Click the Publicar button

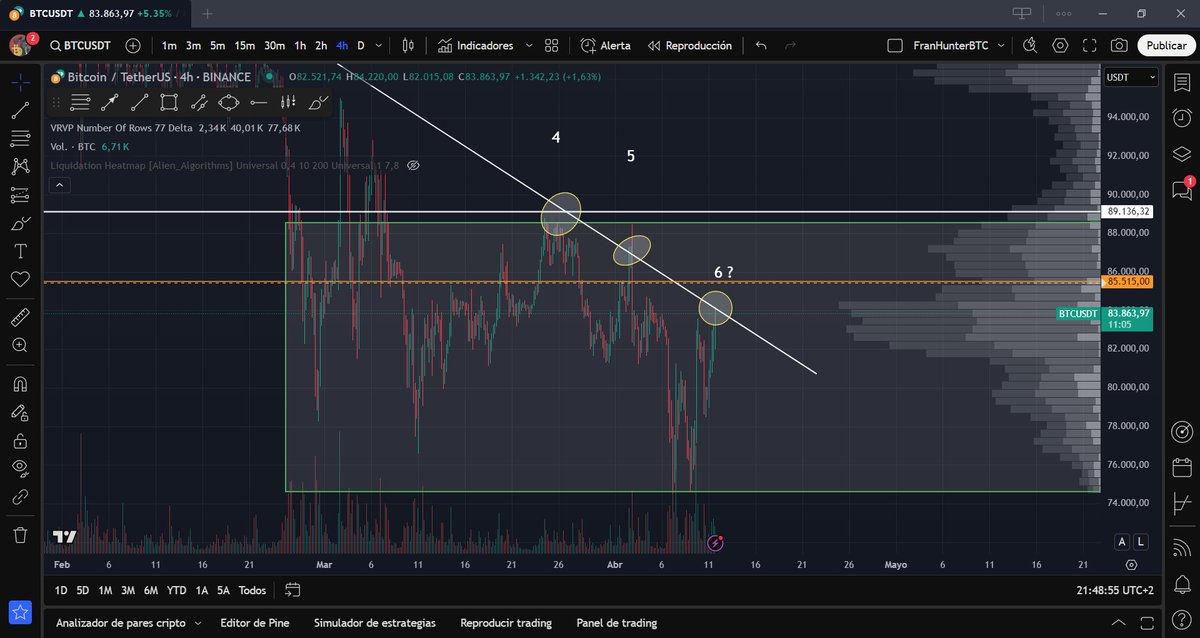coord(1165,46)
